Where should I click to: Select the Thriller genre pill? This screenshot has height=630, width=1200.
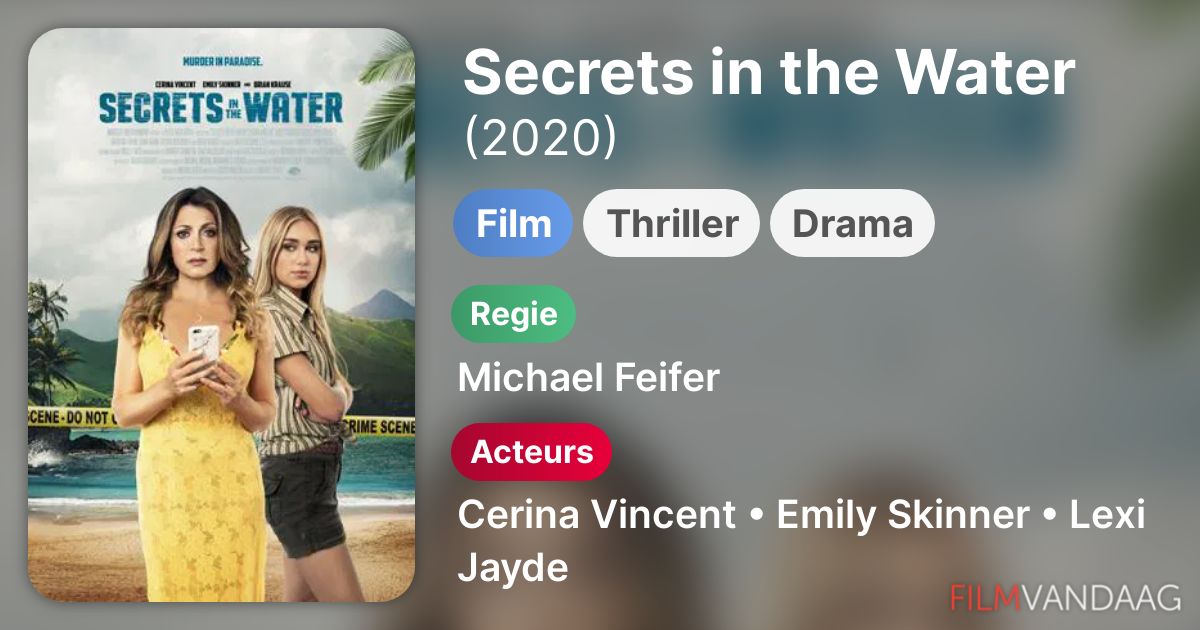[672, 223]
